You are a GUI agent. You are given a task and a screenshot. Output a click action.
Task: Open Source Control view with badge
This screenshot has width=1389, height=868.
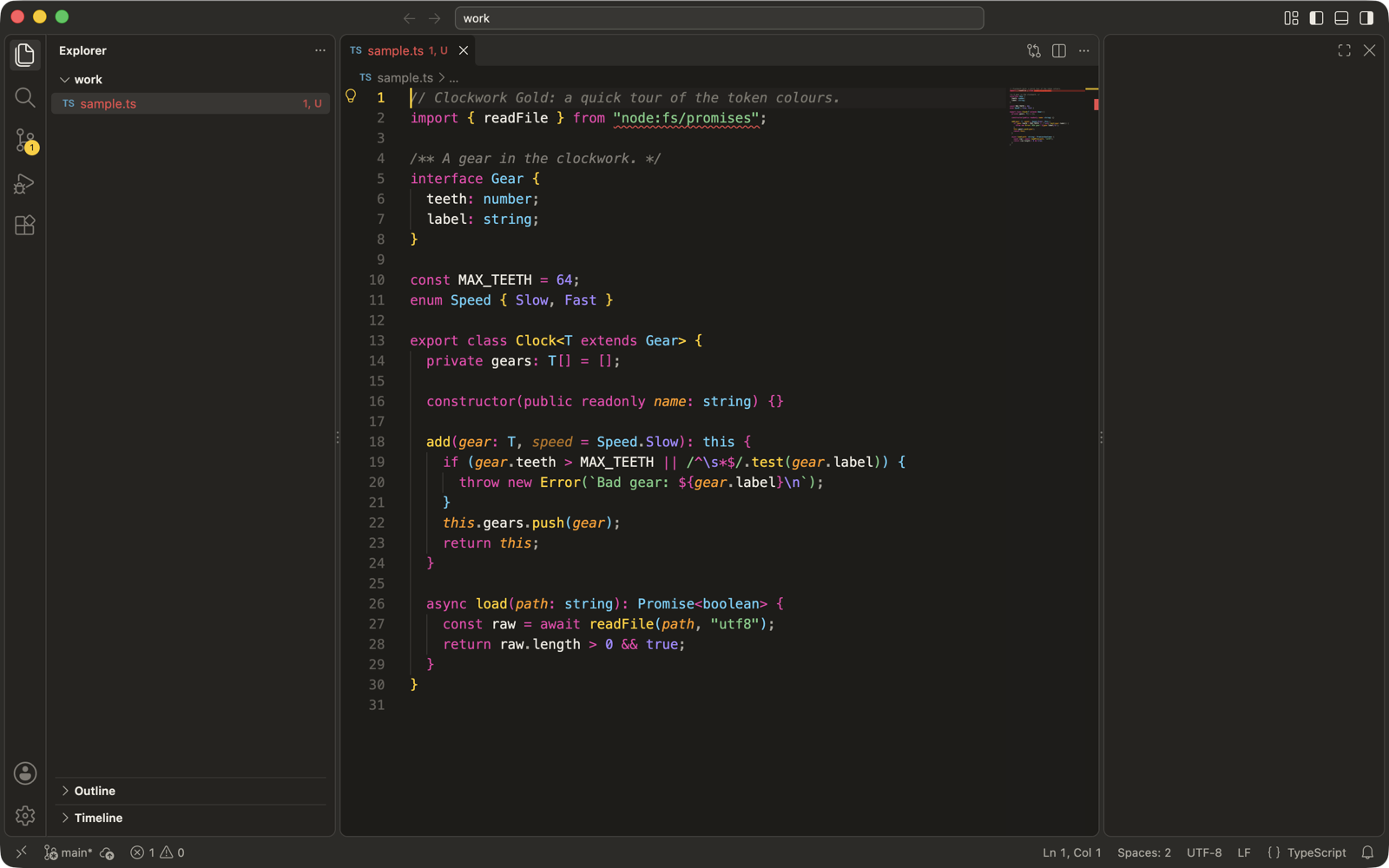coord(25,141)
